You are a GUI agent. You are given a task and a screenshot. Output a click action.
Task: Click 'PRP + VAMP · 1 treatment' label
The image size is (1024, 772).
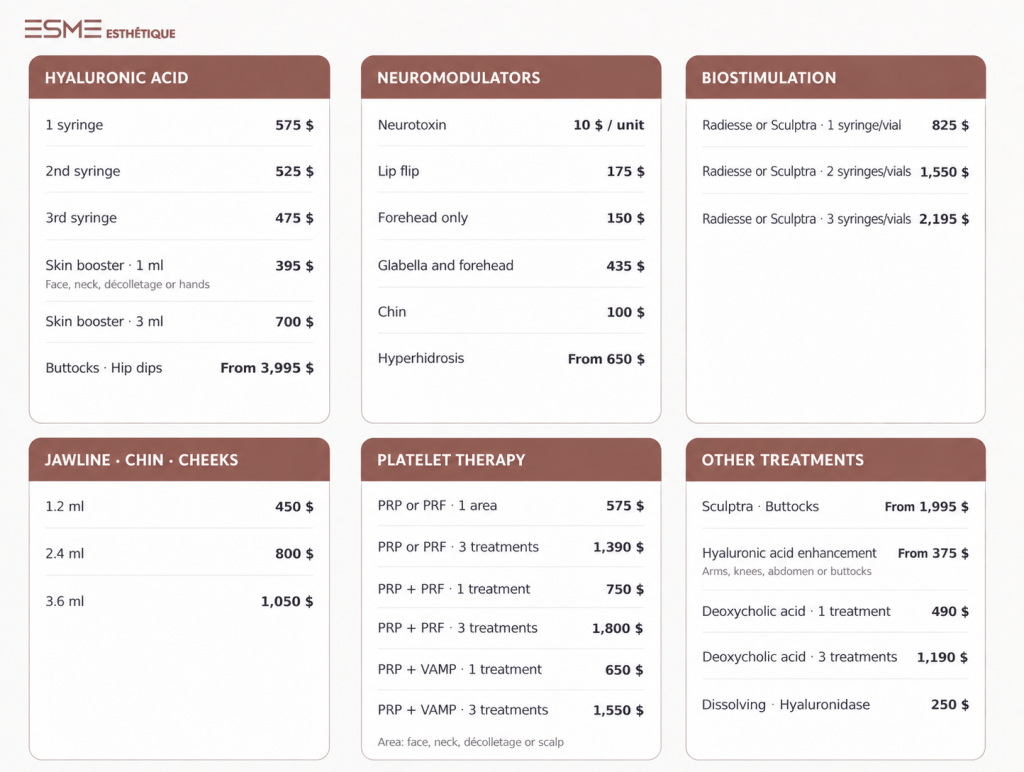(x=460, y=669)
